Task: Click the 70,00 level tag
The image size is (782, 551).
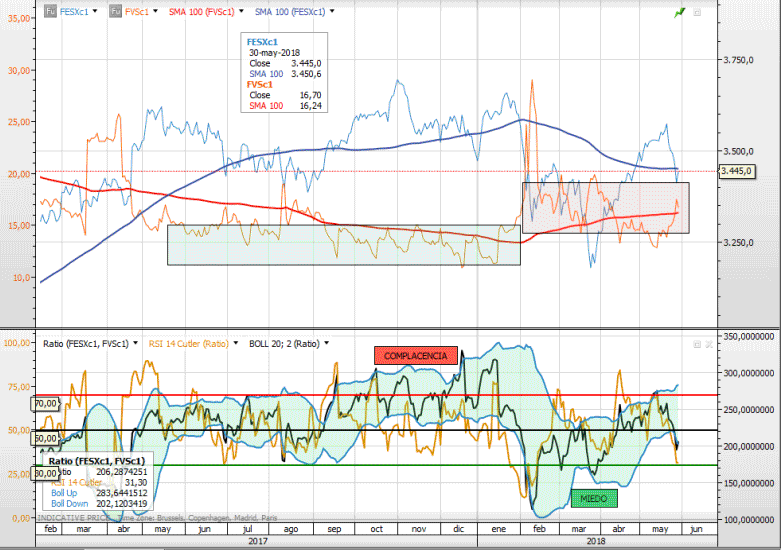Action: 46,403
